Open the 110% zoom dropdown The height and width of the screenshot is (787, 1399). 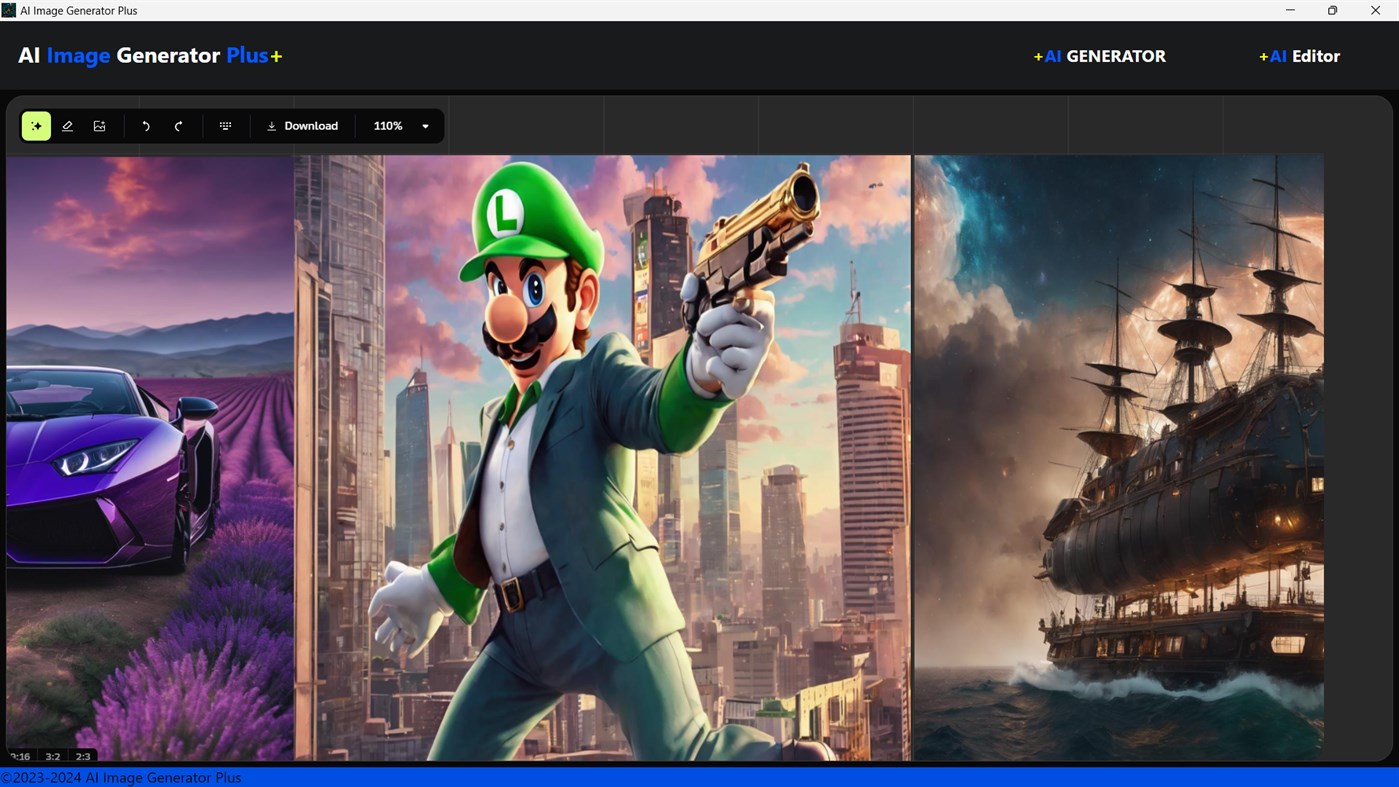[401, 126]
